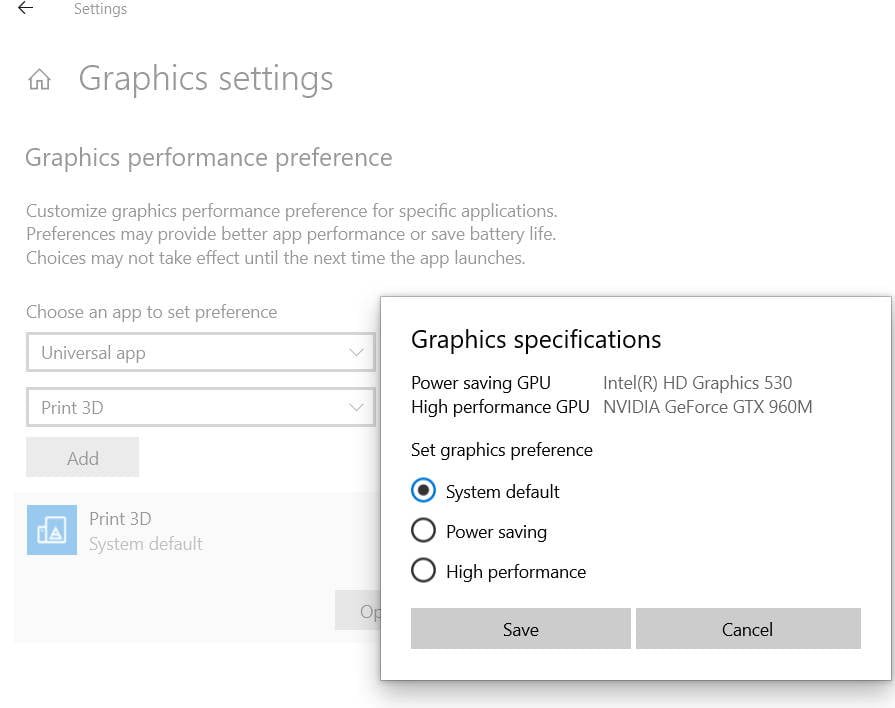Click the Intel(R) HD Graphics 530 text
Screen dimensions: 895x708
pyautogui.click(x=698, y=383)
